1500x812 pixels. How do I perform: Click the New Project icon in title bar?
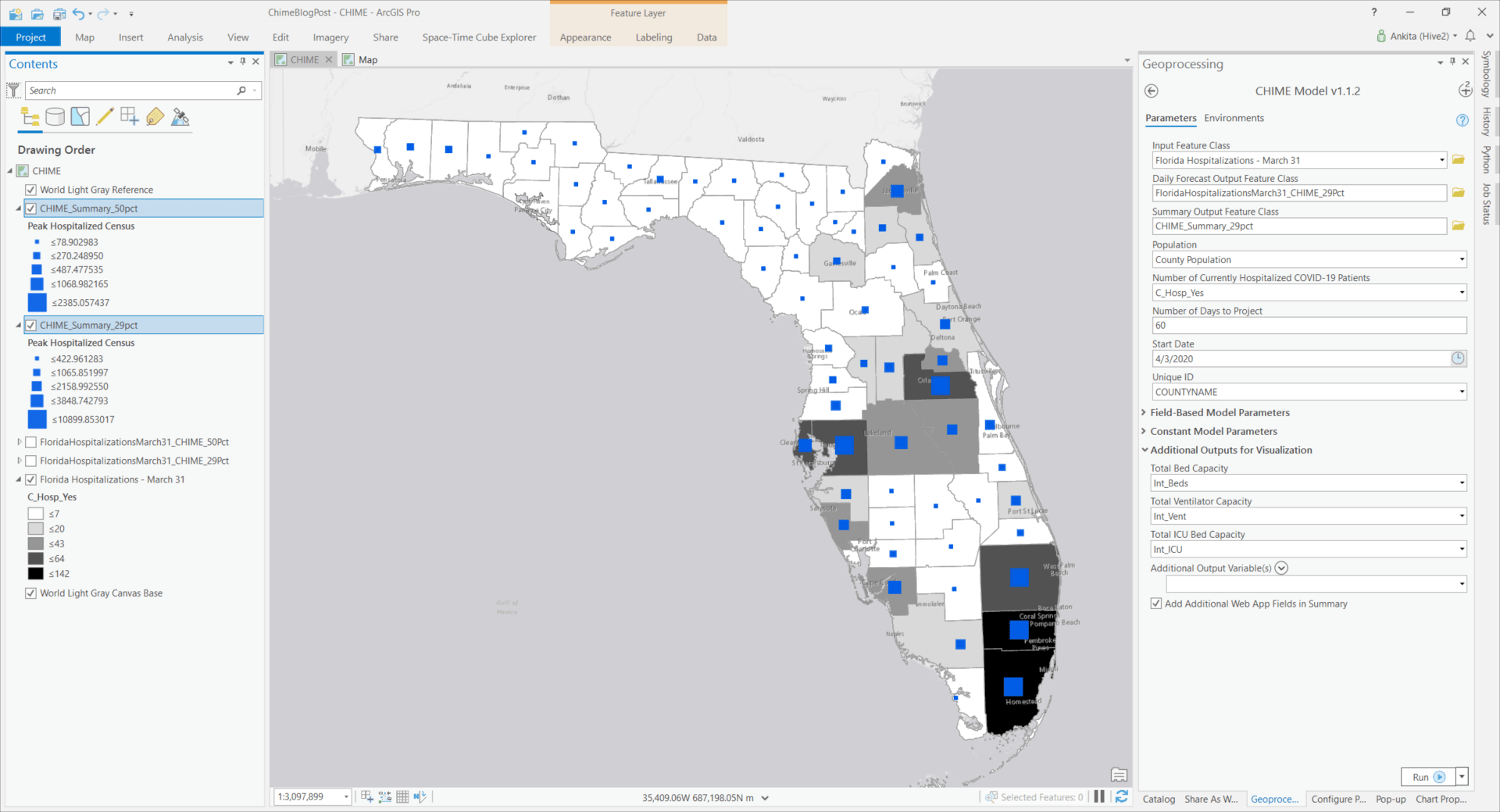coord(15,13)
